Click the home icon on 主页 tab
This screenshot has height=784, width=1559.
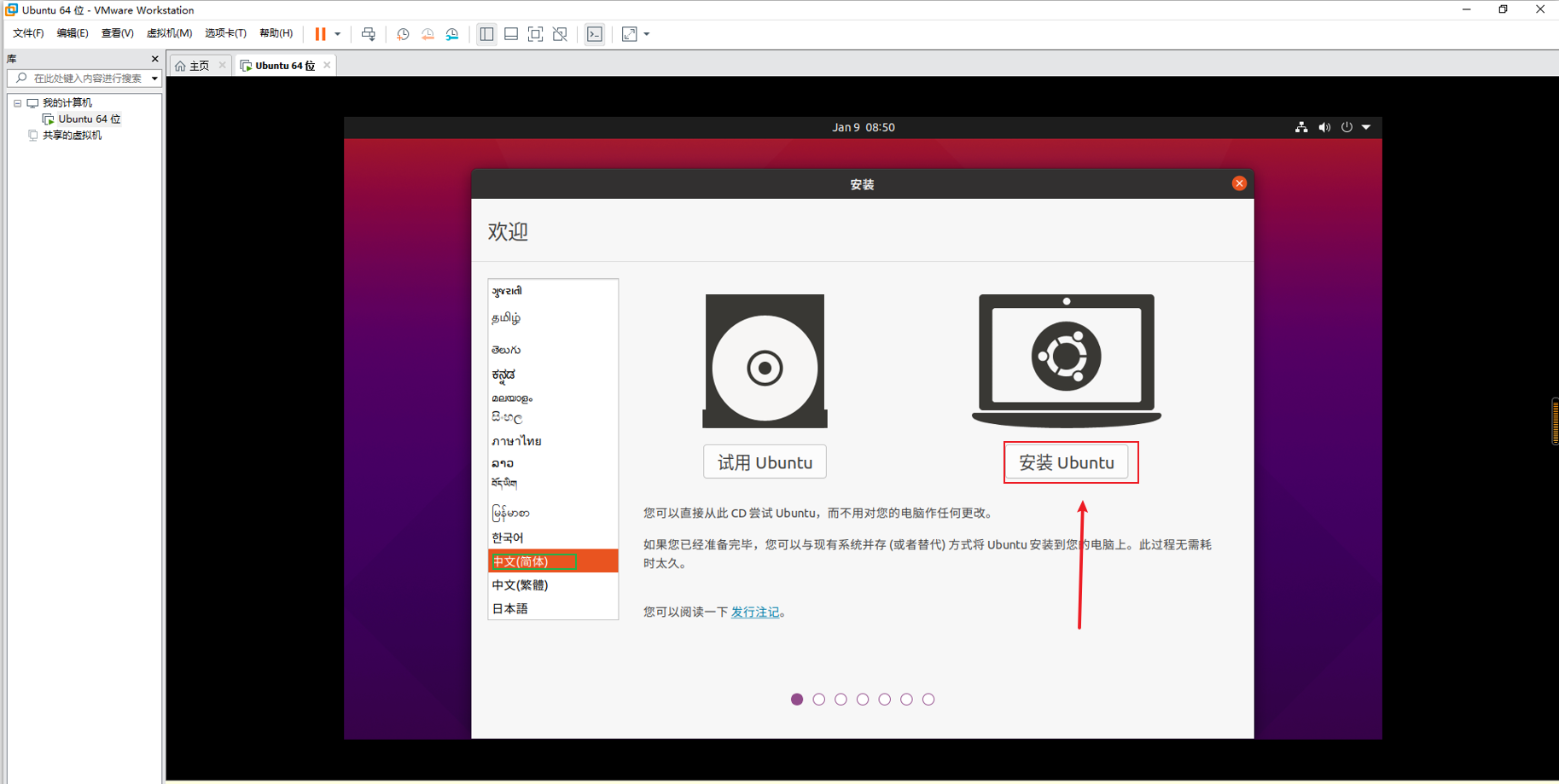(180, 66)
